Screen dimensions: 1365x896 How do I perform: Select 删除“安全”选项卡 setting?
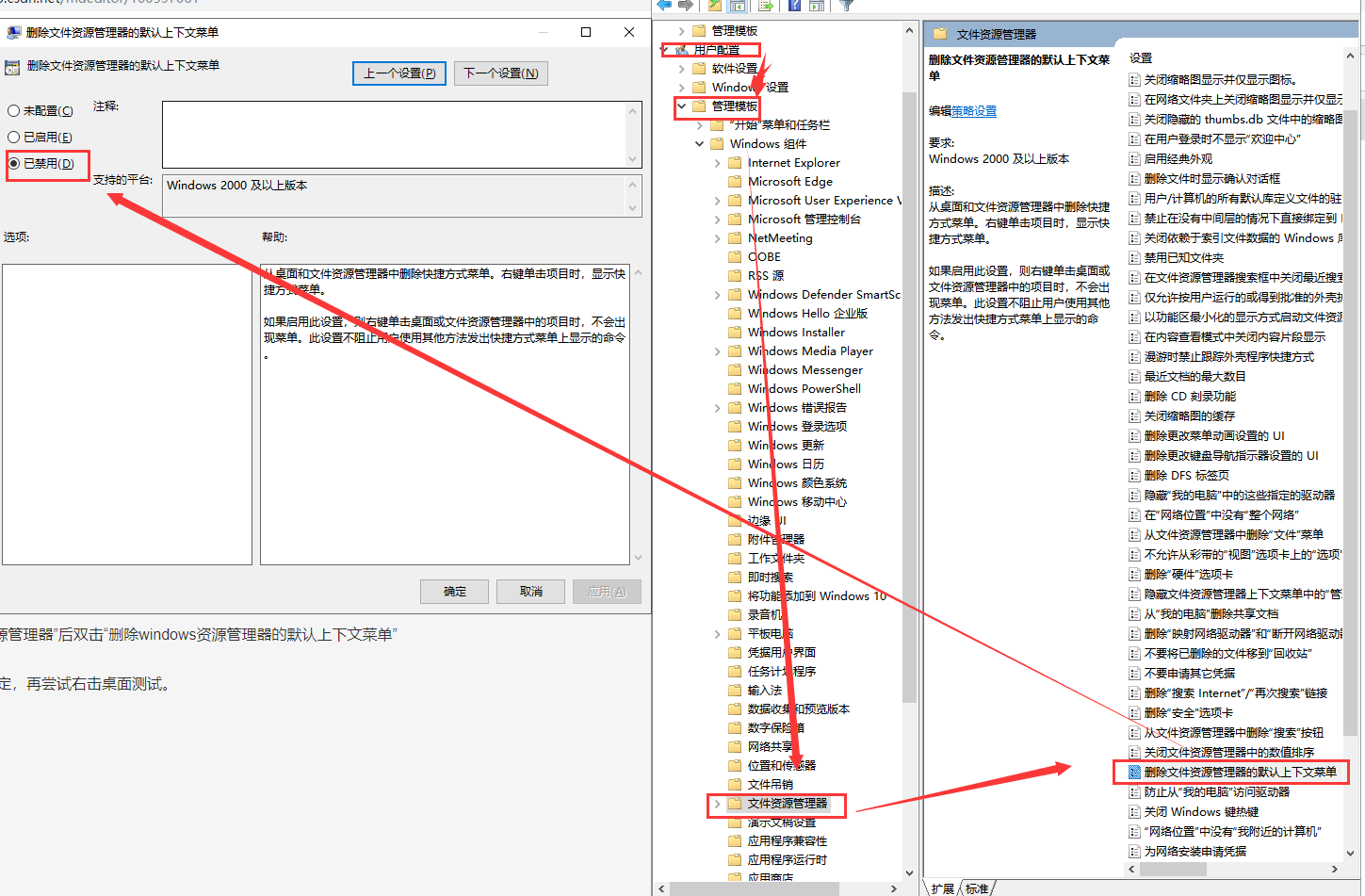(x=1188, y=713)
